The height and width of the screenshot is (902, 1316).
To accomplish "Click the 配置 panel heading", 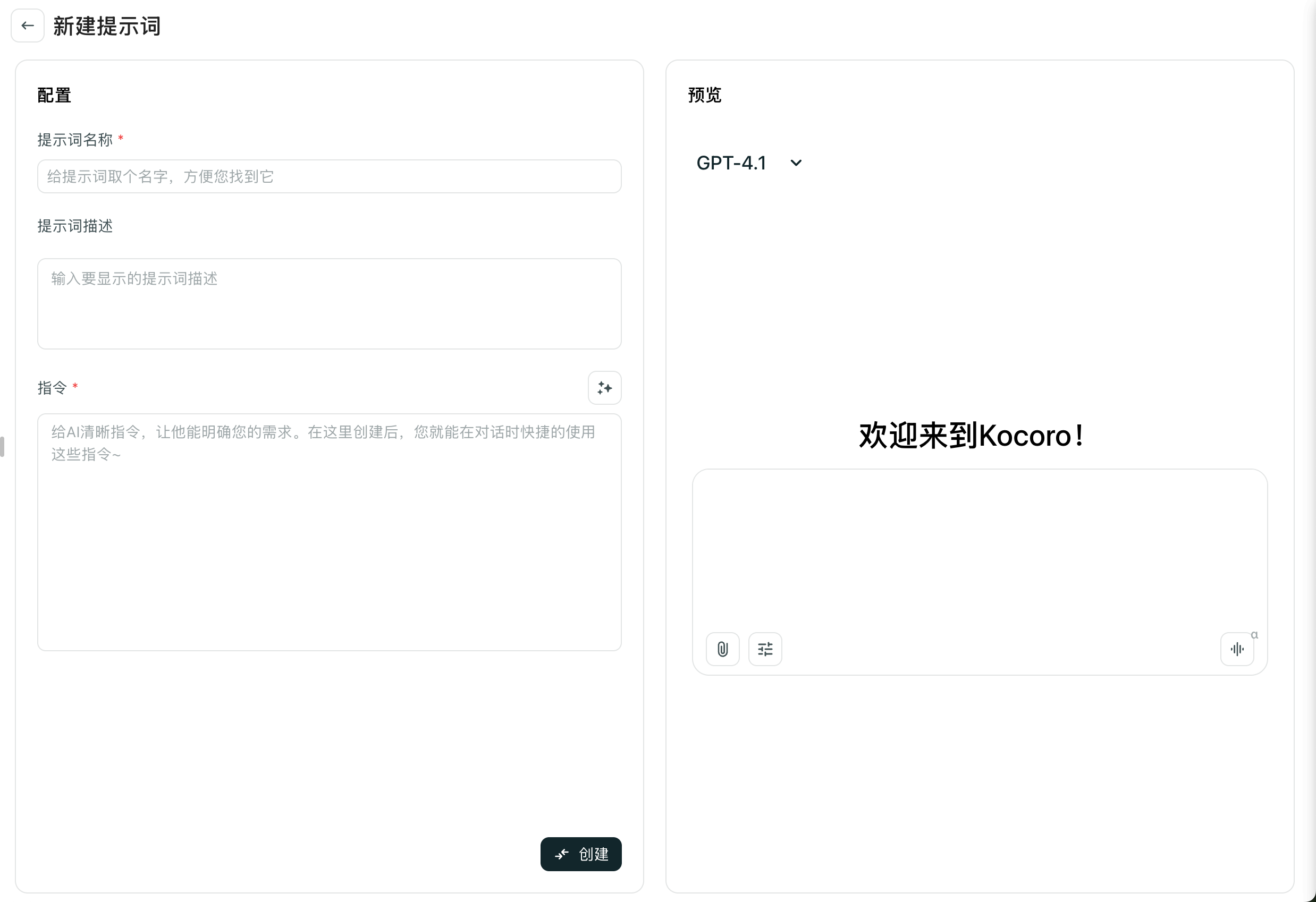I will click(54, 95).
